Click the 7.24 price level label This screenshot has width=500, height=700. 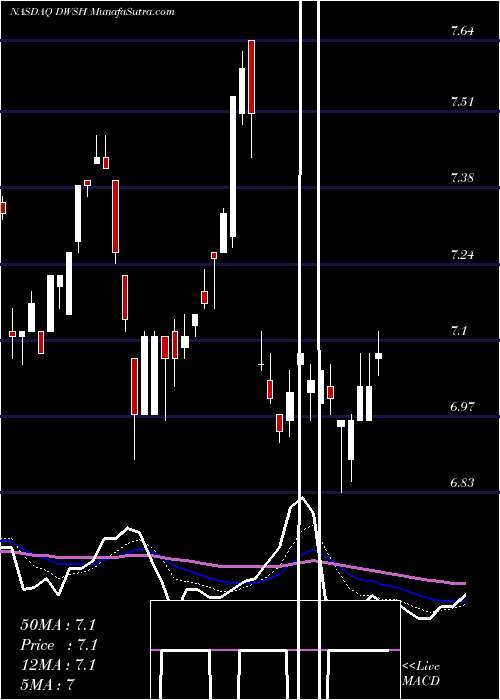[x=462, y=255]
